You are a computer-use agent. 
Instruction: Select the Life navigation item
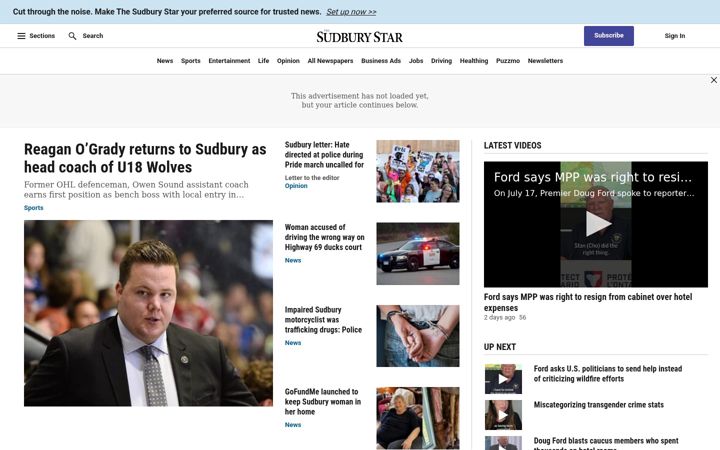tap(264, 61)
